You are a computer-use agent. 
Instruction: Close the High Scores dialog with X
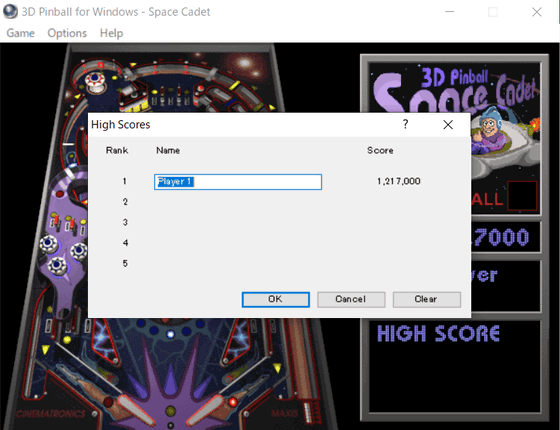pos(448,125)
